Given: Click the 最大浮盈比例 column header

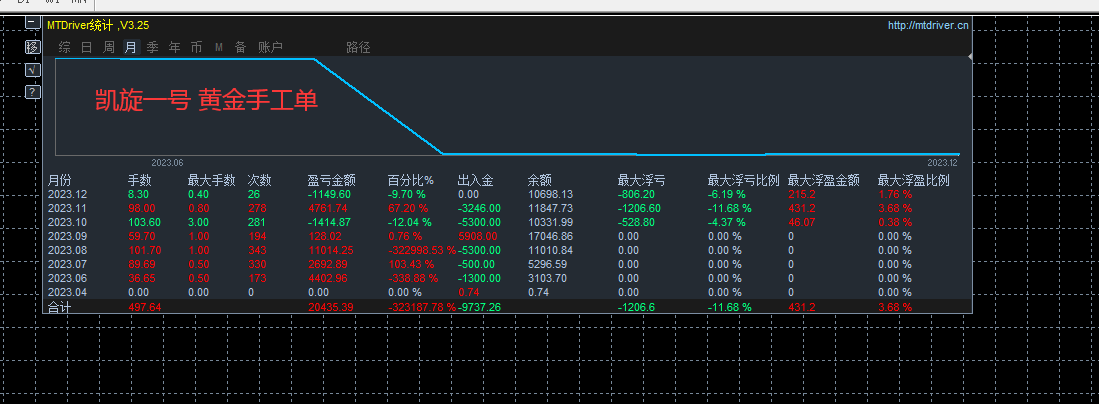Looking at the screenshot, I should 914,181.
